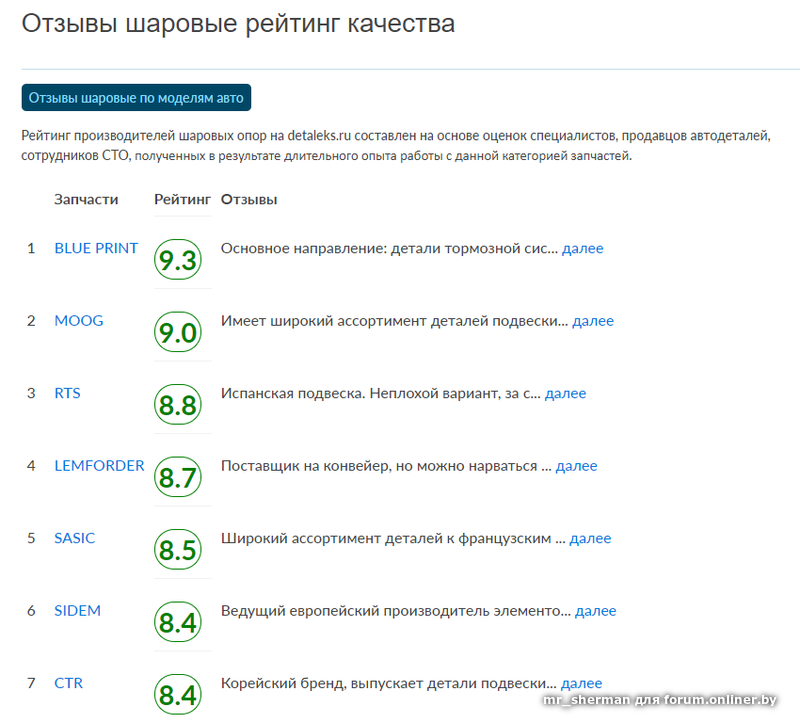
Task: Click the 'Отзывы шаровые по моделям авто' button
Action: pos(140,97)
